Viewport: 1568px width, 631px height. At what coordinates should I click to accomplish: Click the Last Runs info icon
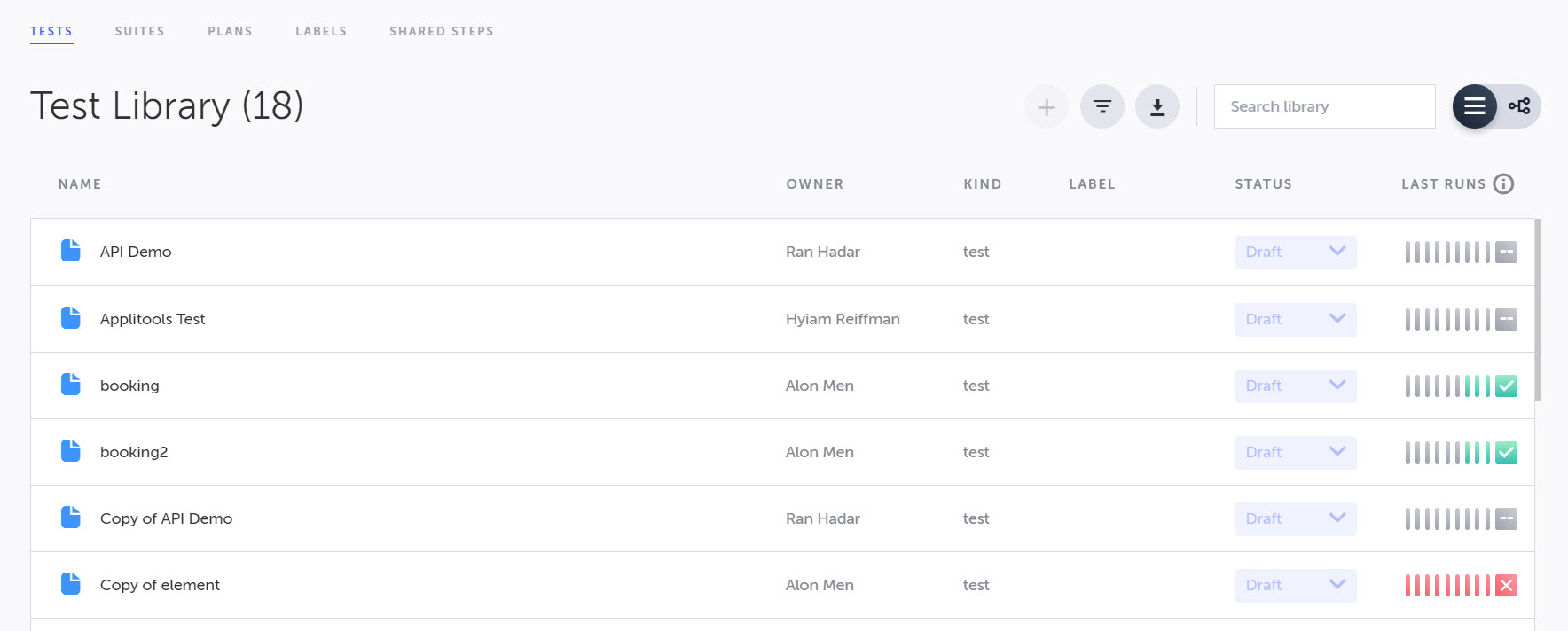(x=1503, y=184)
